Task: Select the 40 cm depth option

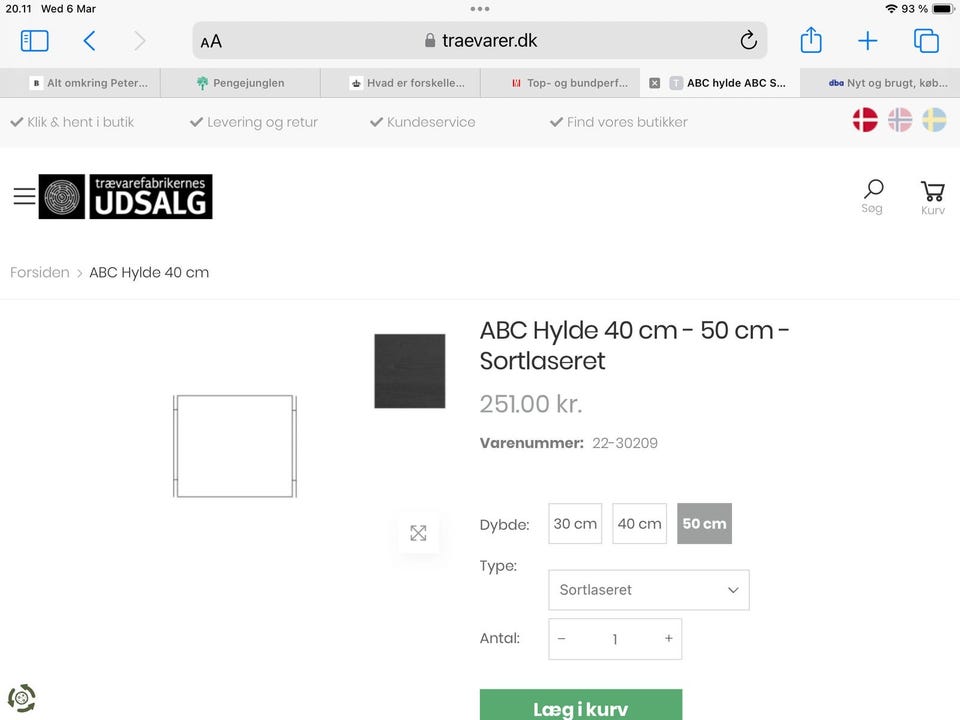Action: click(x=639, y=524)
